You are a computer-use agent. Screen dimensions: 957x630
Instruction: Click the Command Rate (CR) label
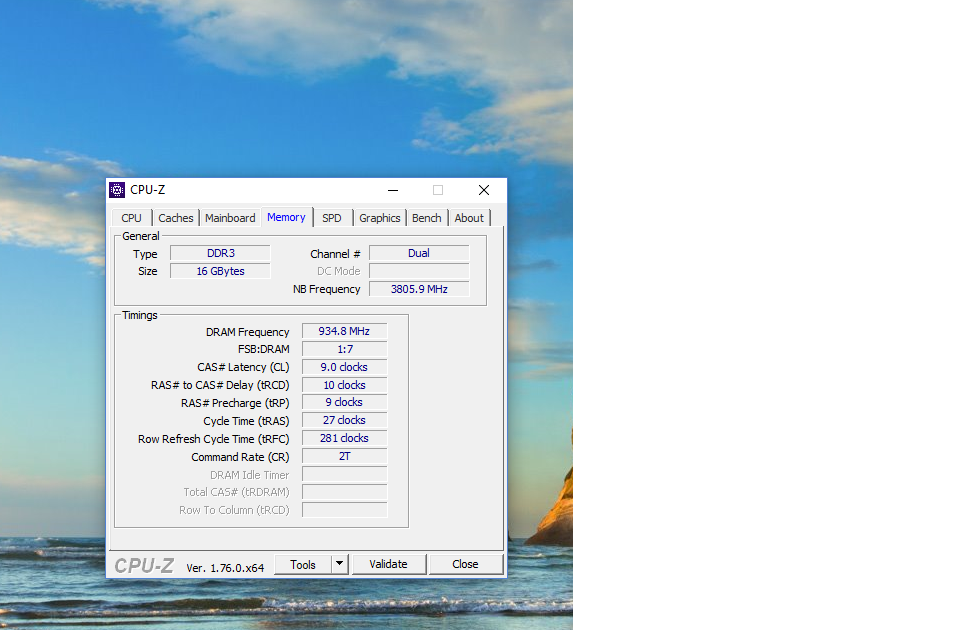[240, 457]
